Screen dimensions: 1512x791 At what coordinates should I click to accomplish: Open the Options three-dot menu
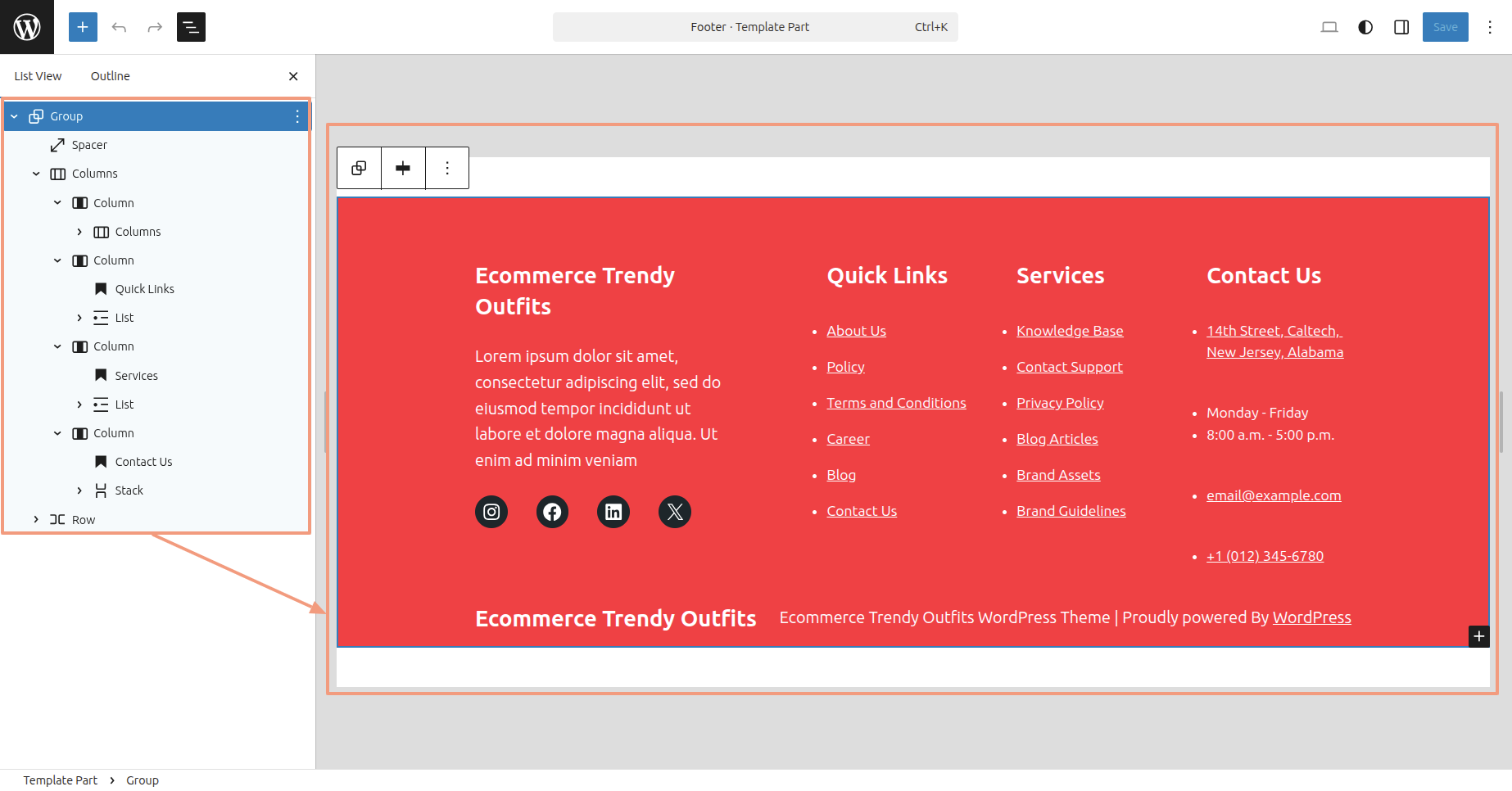pyautogui.click(x=1490, y=27)
